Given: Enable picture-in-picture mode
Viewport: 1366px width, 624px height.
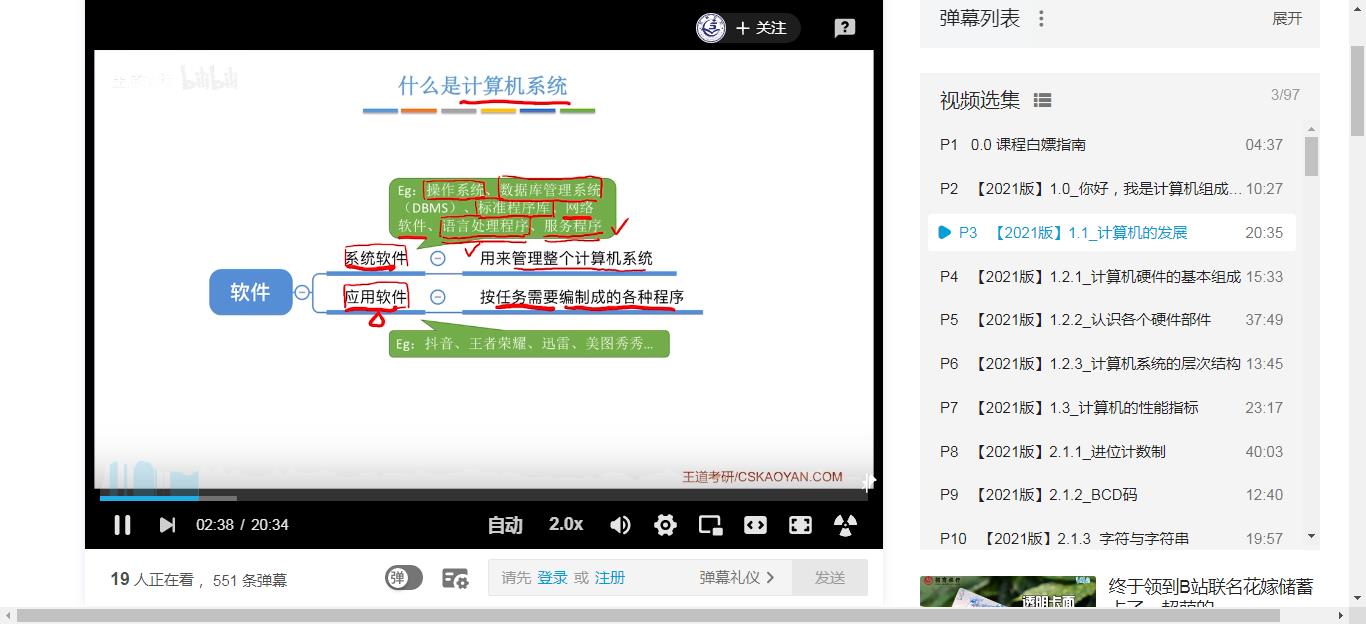Looking at the screenshot, I should [710, 525].
